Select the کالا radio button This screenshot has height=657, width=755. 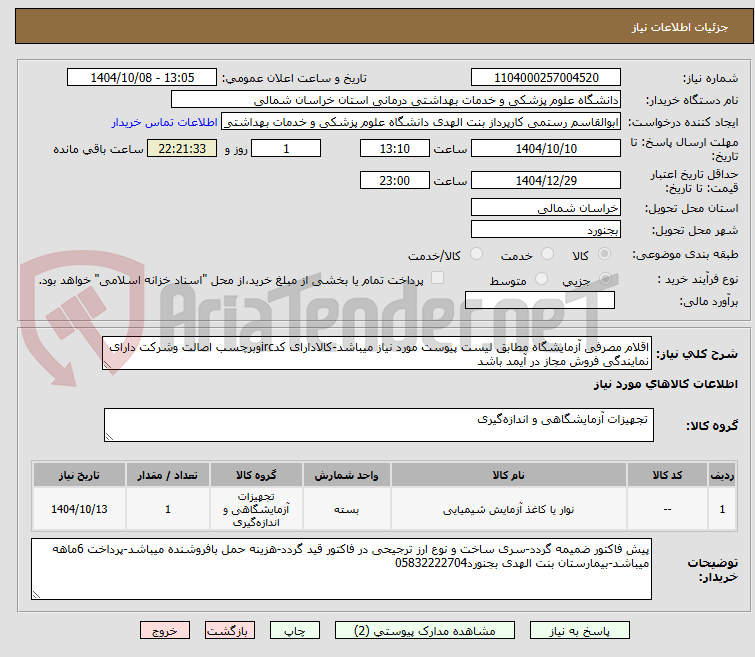pyautogui.click(x=604, y=254)
